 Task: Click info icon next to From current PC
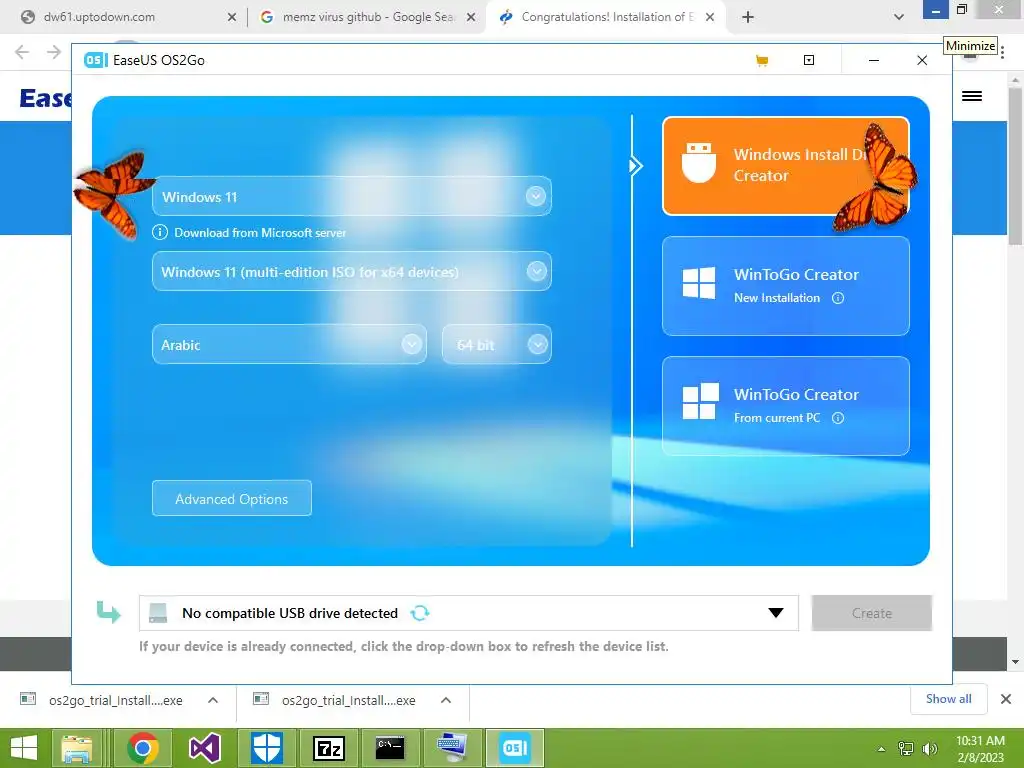tap(838, 418)
